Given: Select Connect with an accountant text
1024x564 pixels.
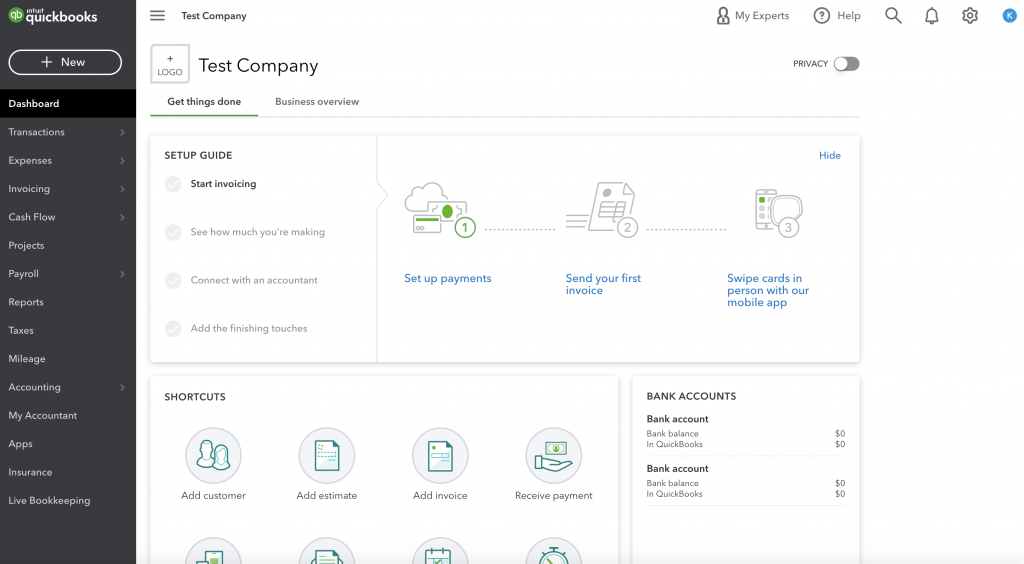Looking at the screenshot, I should pos(254,281).
